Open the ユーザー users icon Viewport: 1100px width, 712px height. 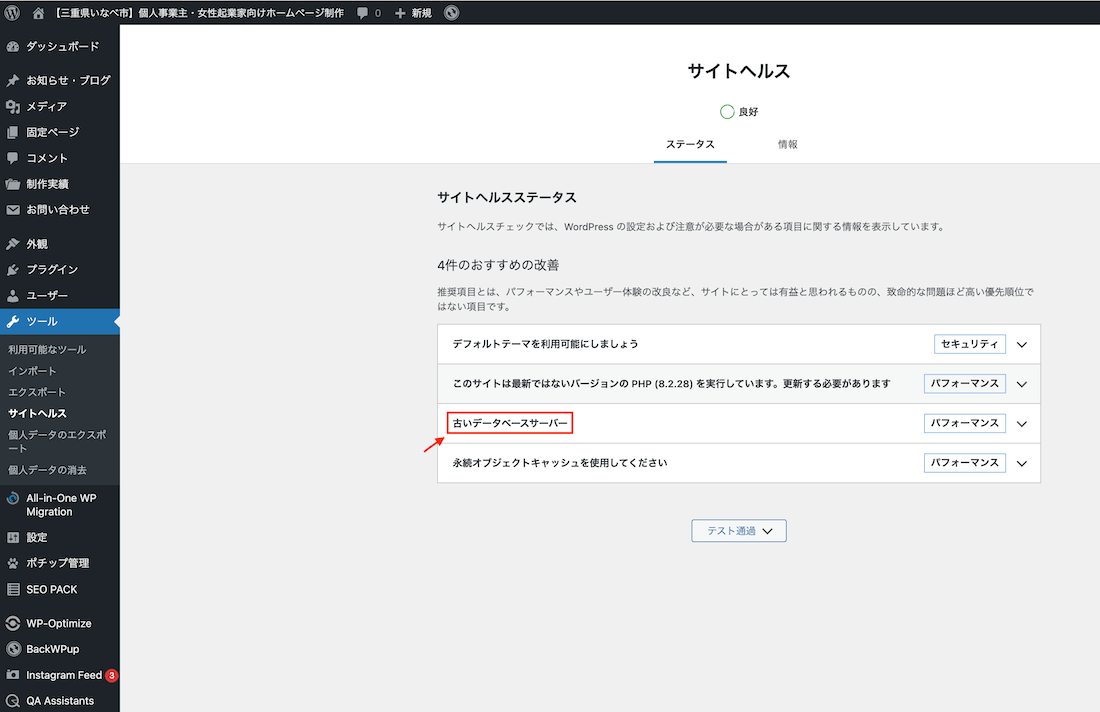coord(12,295)
